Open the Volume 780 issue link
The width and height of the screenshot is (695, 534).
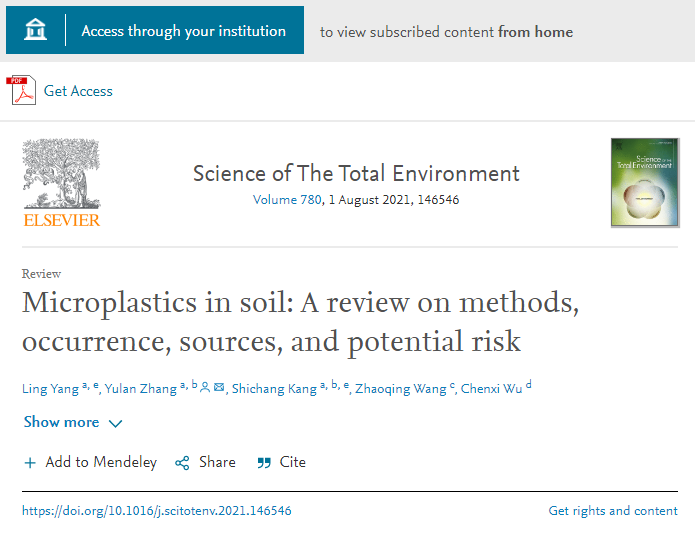288,200
